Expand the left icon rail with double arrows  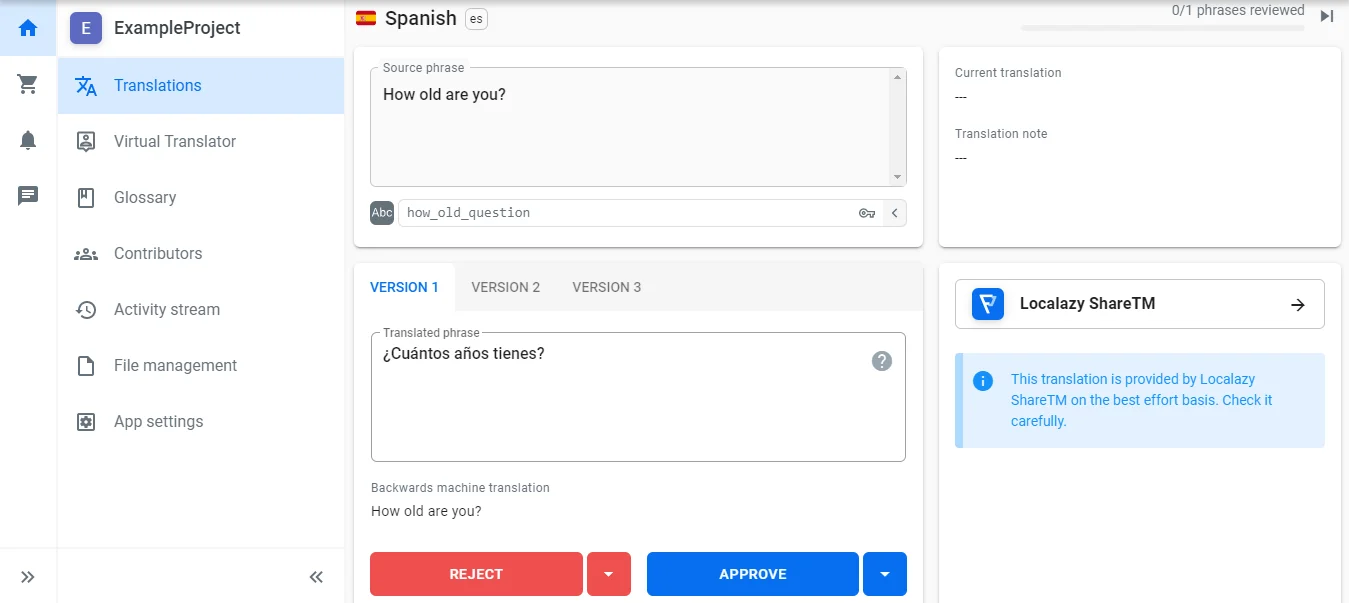27,576
